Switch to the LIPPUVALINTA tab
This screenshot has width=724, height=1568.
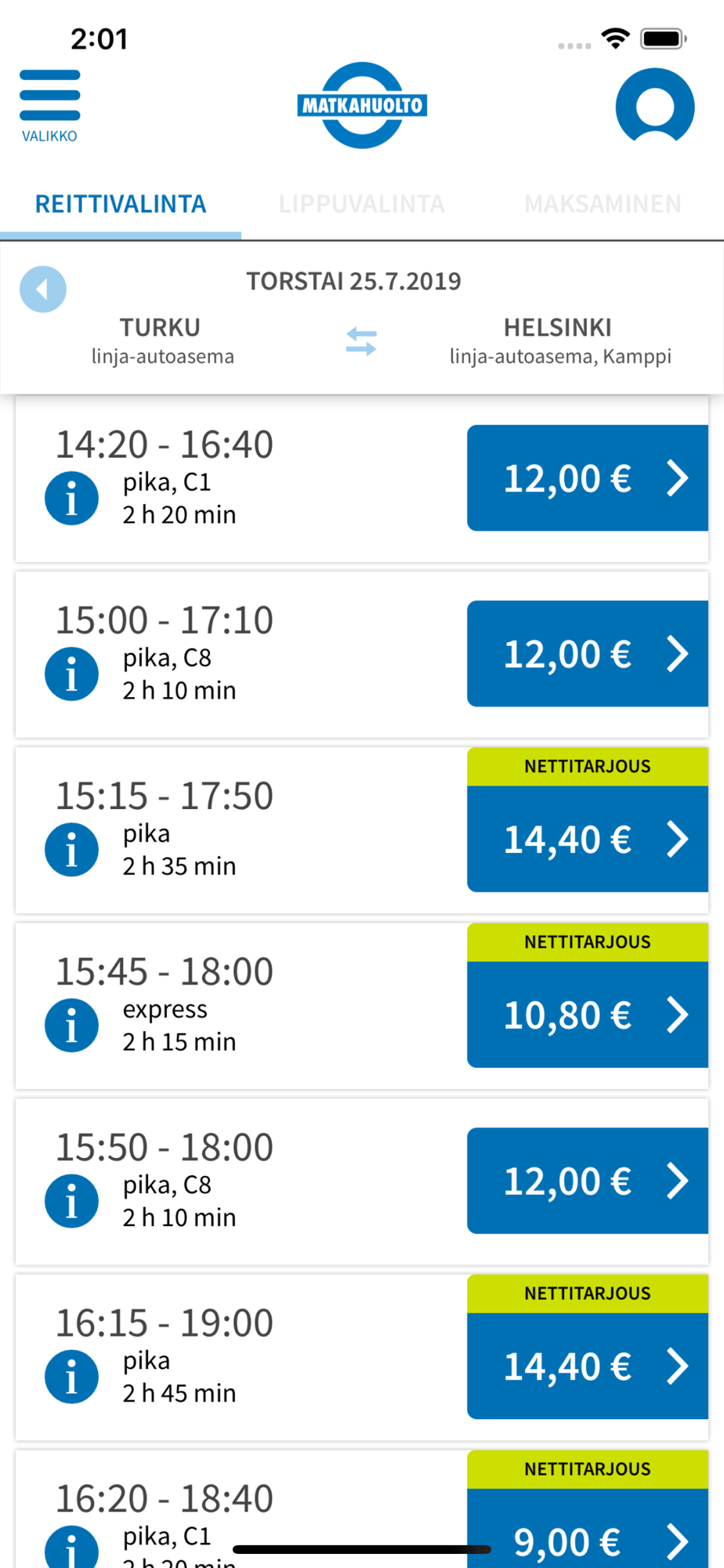click(362, 204)
